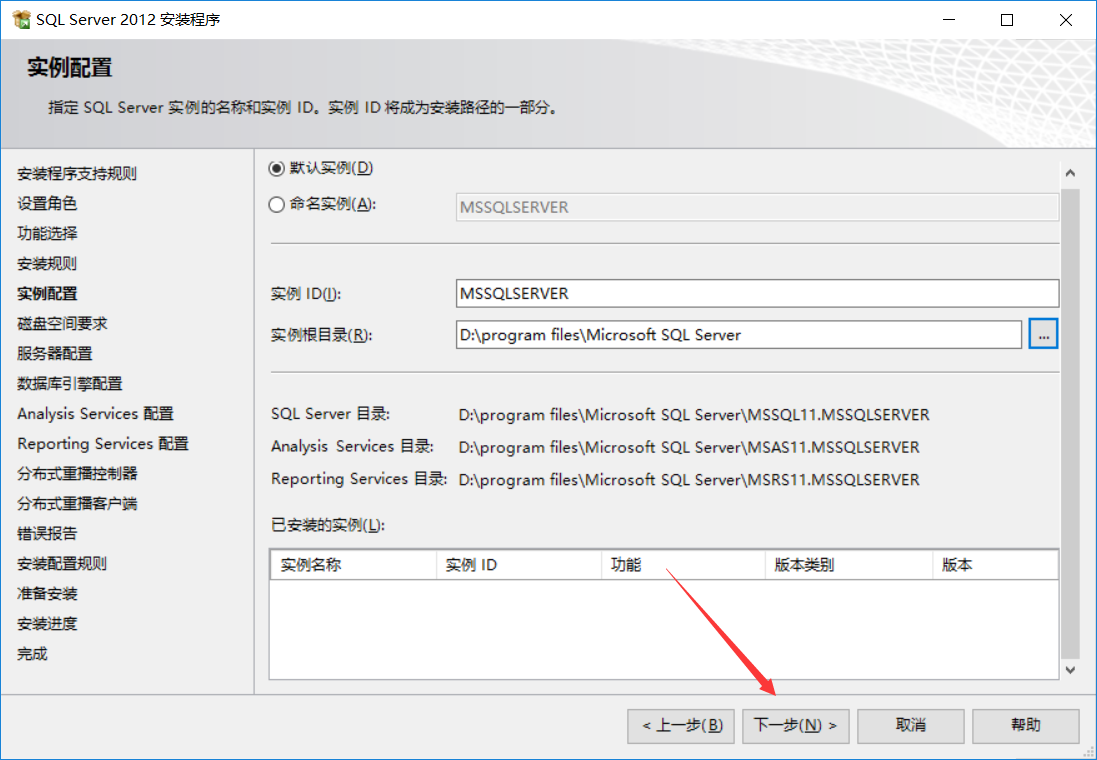Click 上一步 to go back
This screenshot has width=1097, height=760.
tap(680, 726)
